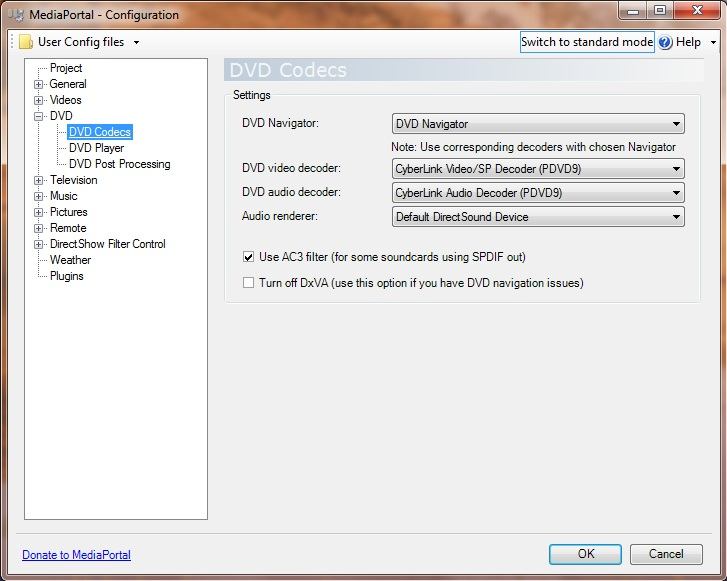Minimize the Configuration window
This screenshot has width=727, height=581.
(633, 10)
